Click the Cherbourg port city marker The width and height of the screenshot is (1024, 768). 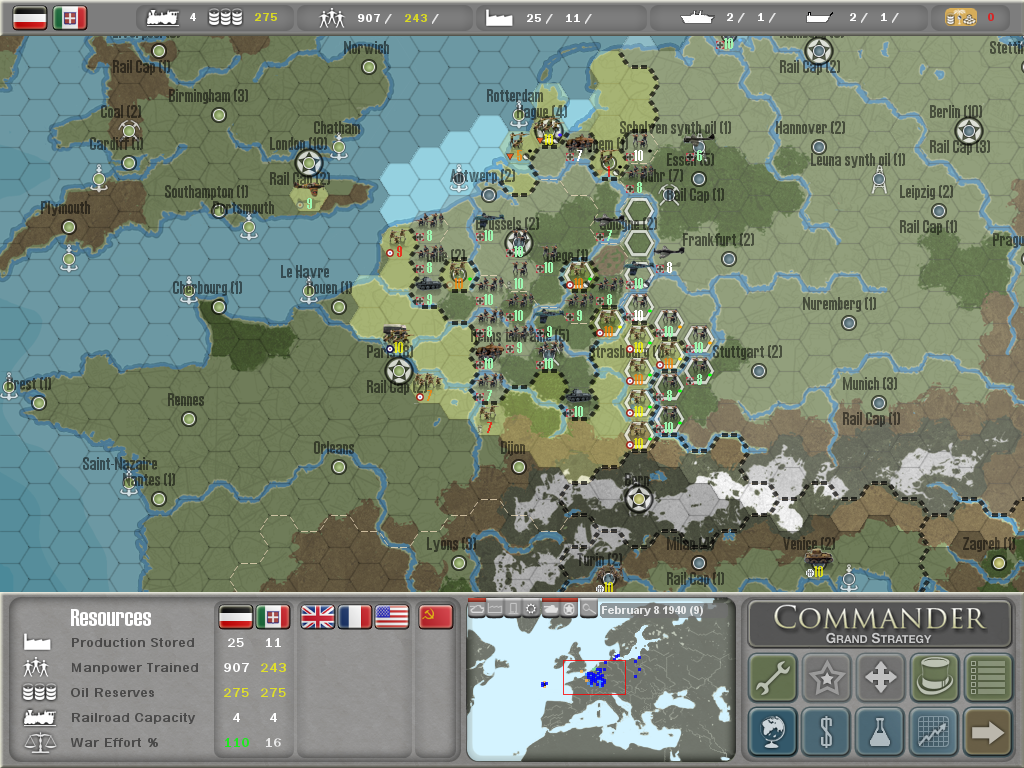(x=219, y=307)
